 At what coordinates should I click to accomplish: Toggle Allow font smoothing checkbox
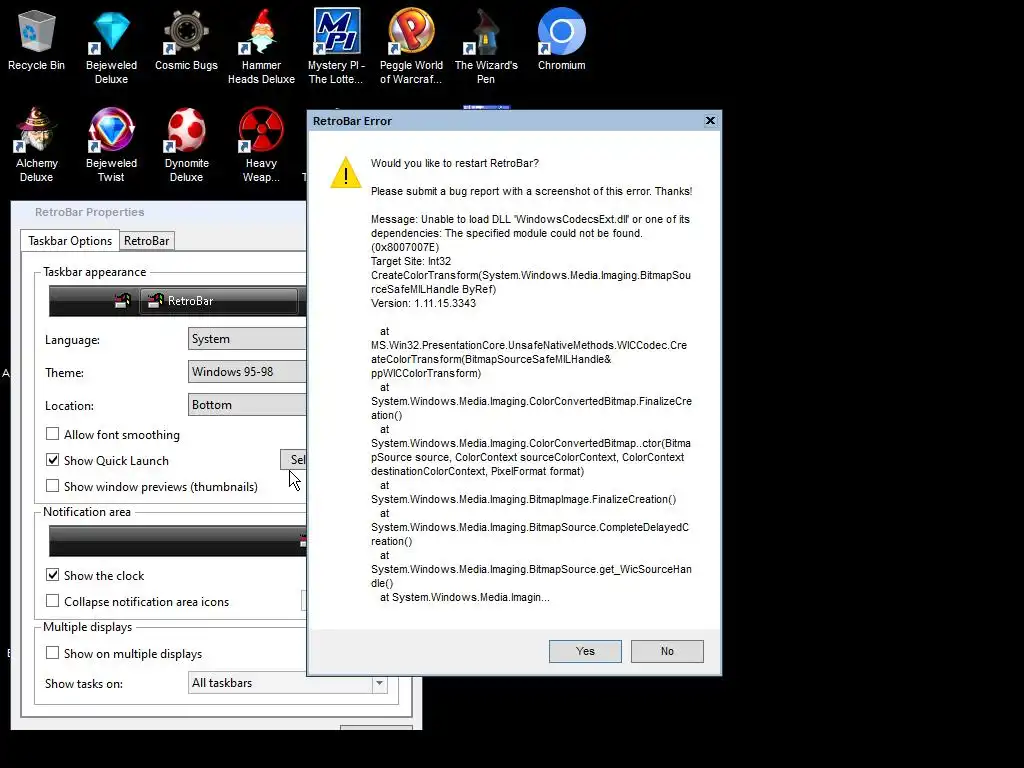pyautogui.click(x=52, y=434)
